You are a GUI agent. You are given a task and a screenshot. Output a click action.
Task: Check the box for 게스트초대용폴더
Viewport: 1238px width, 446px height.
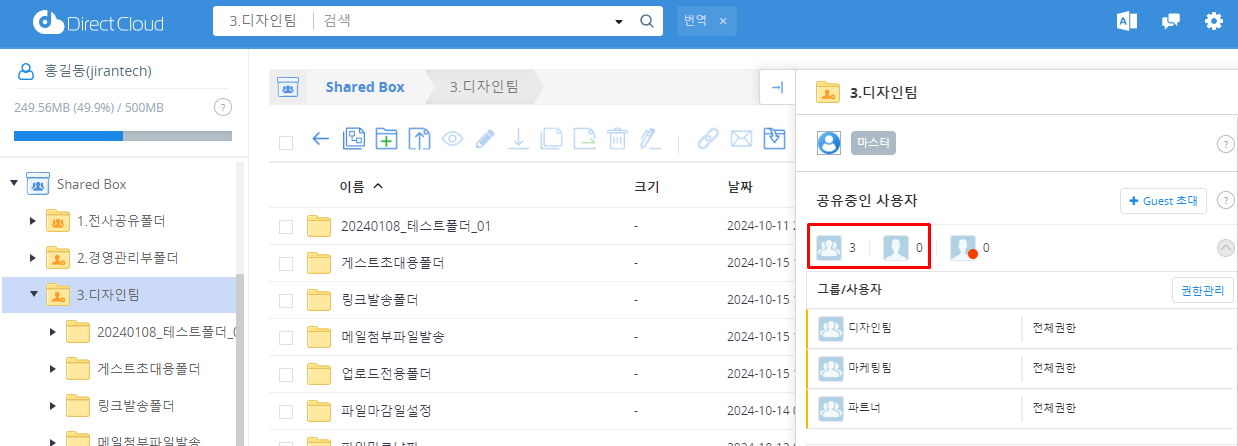(286, 264)
